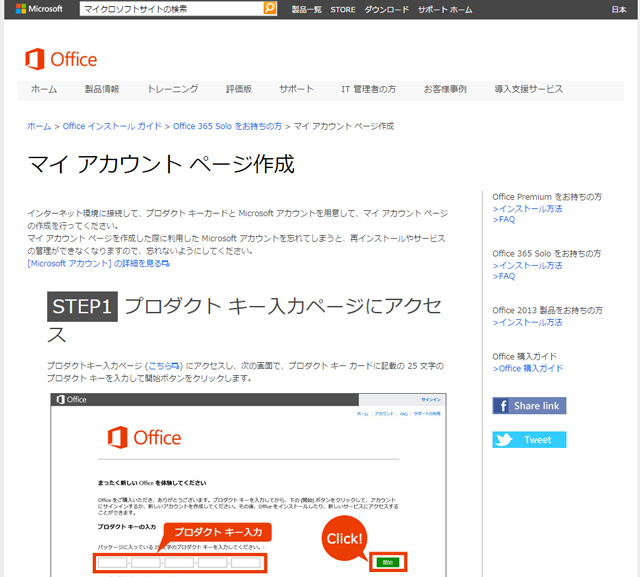Open Office 365 Solo インストール方法 link
Viewport: 640px width, 577px height.
[527, 265]
